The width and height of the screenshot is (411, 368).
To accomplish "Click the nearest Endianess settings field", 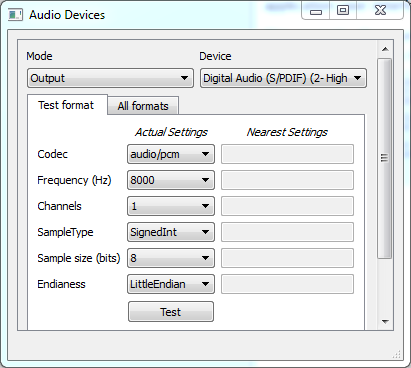I will click(287, 284).
